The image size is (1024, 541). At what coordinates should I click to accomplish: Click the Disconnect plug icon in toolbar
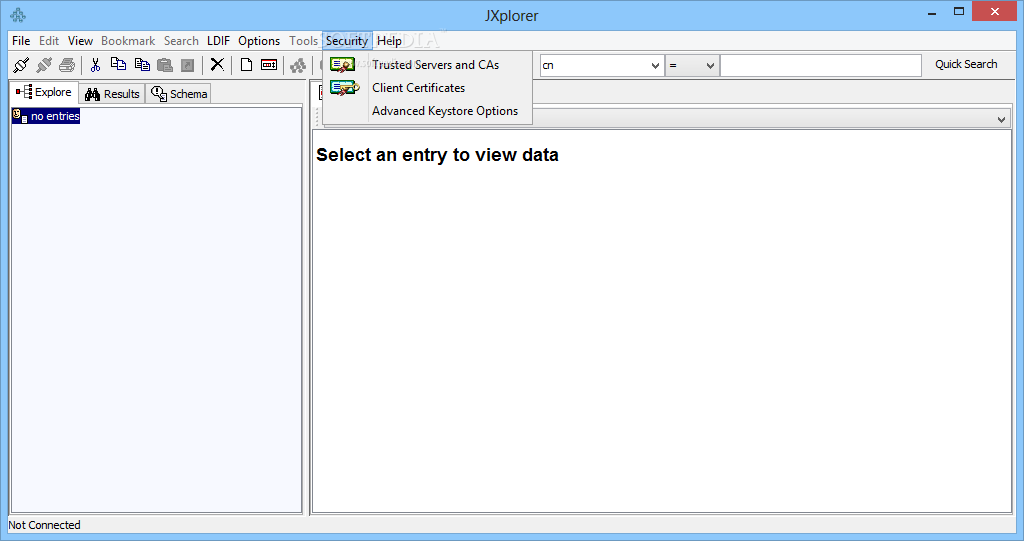tap(44, 65)
